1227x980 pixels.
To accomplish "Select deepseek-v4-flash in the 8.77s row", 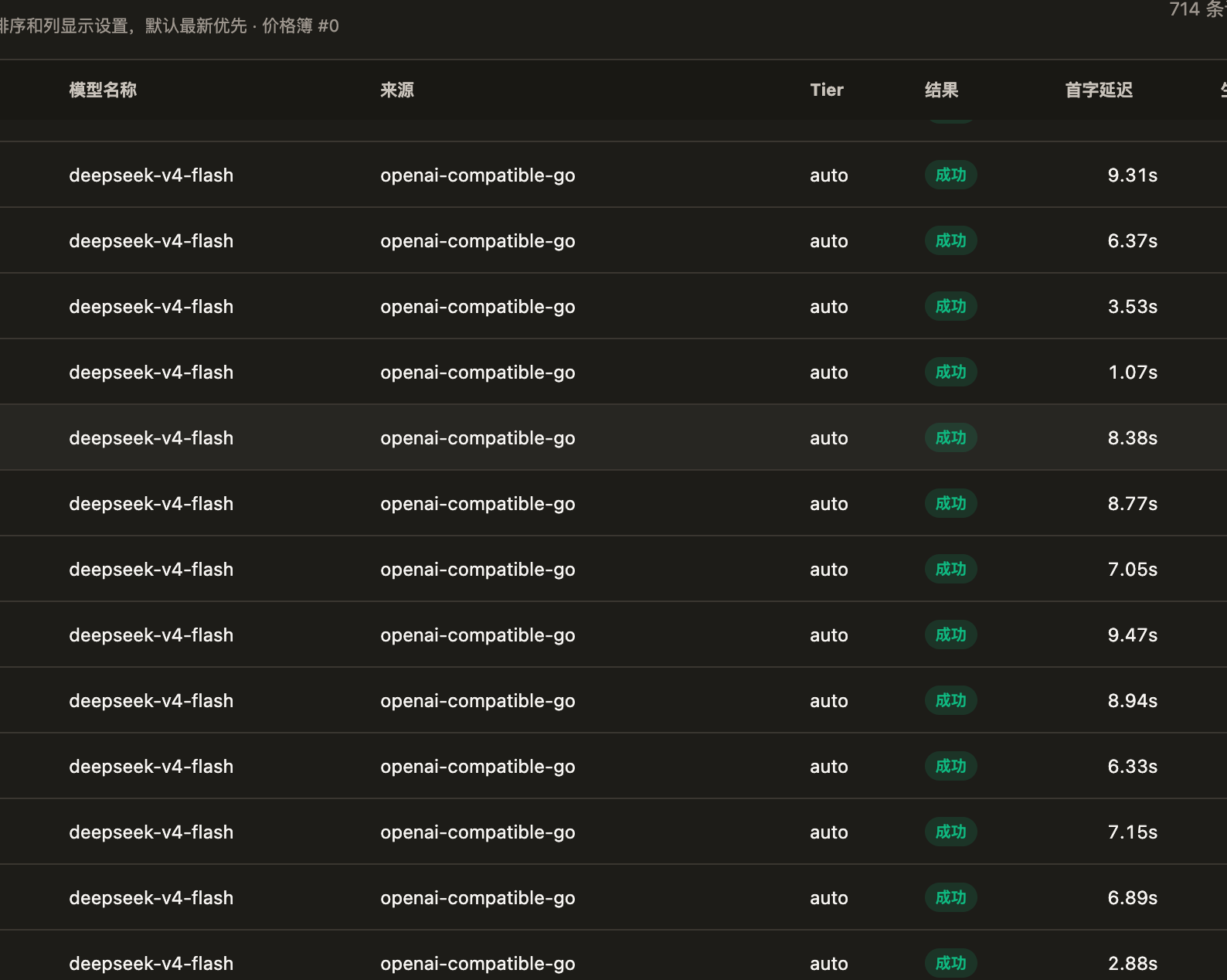I will [151, 504].
